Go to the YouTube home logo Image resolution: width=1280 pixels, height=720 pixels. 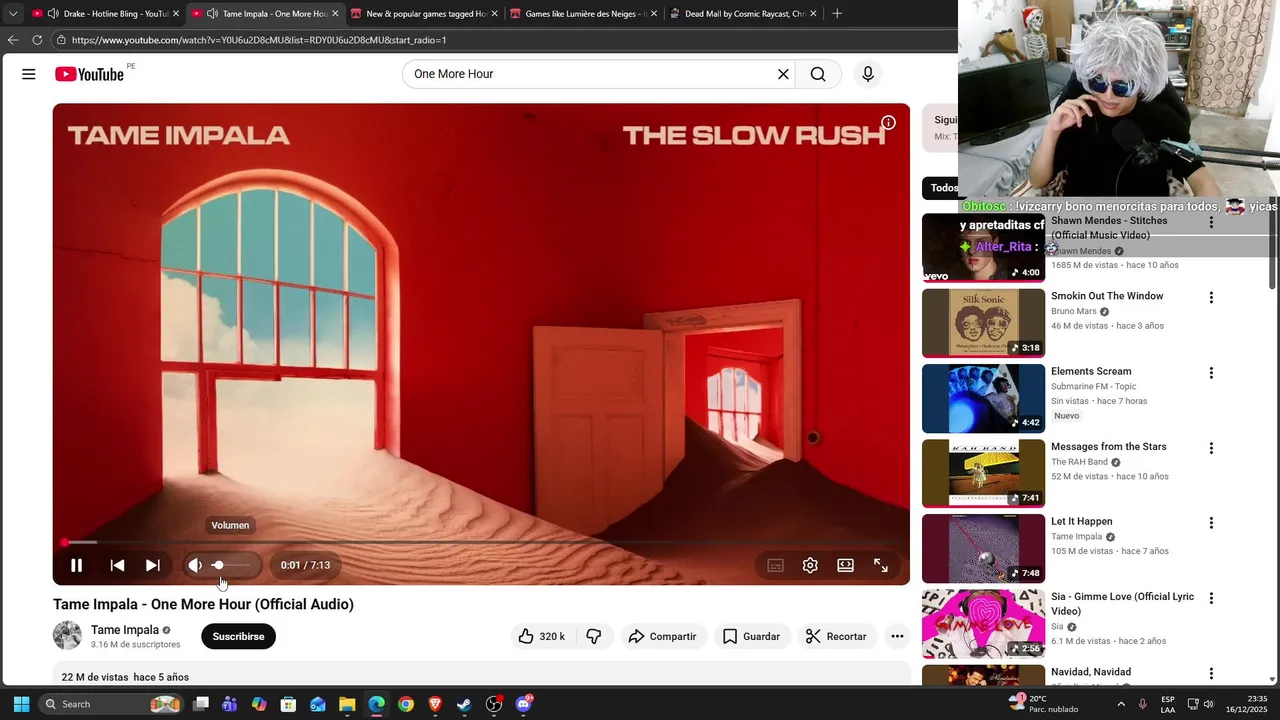point(89,74)
